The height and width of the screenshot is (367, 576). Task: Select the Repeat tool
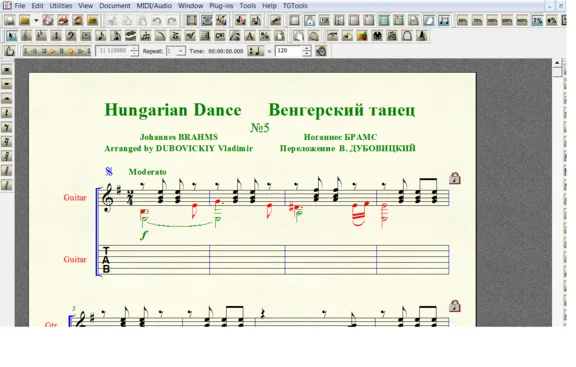(x=205, y=36)
